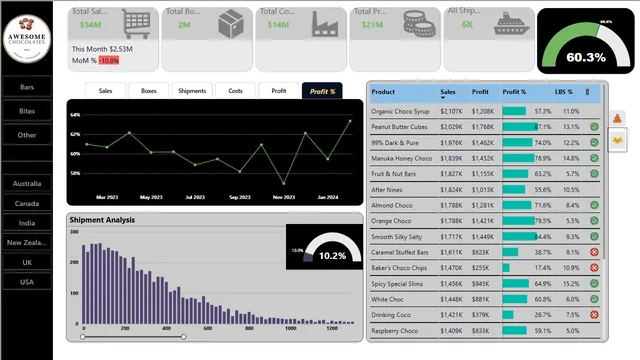This screenshot has width=640, height=360.
Task: Click the MoM % -10.8% value
Action: (109, 60)
